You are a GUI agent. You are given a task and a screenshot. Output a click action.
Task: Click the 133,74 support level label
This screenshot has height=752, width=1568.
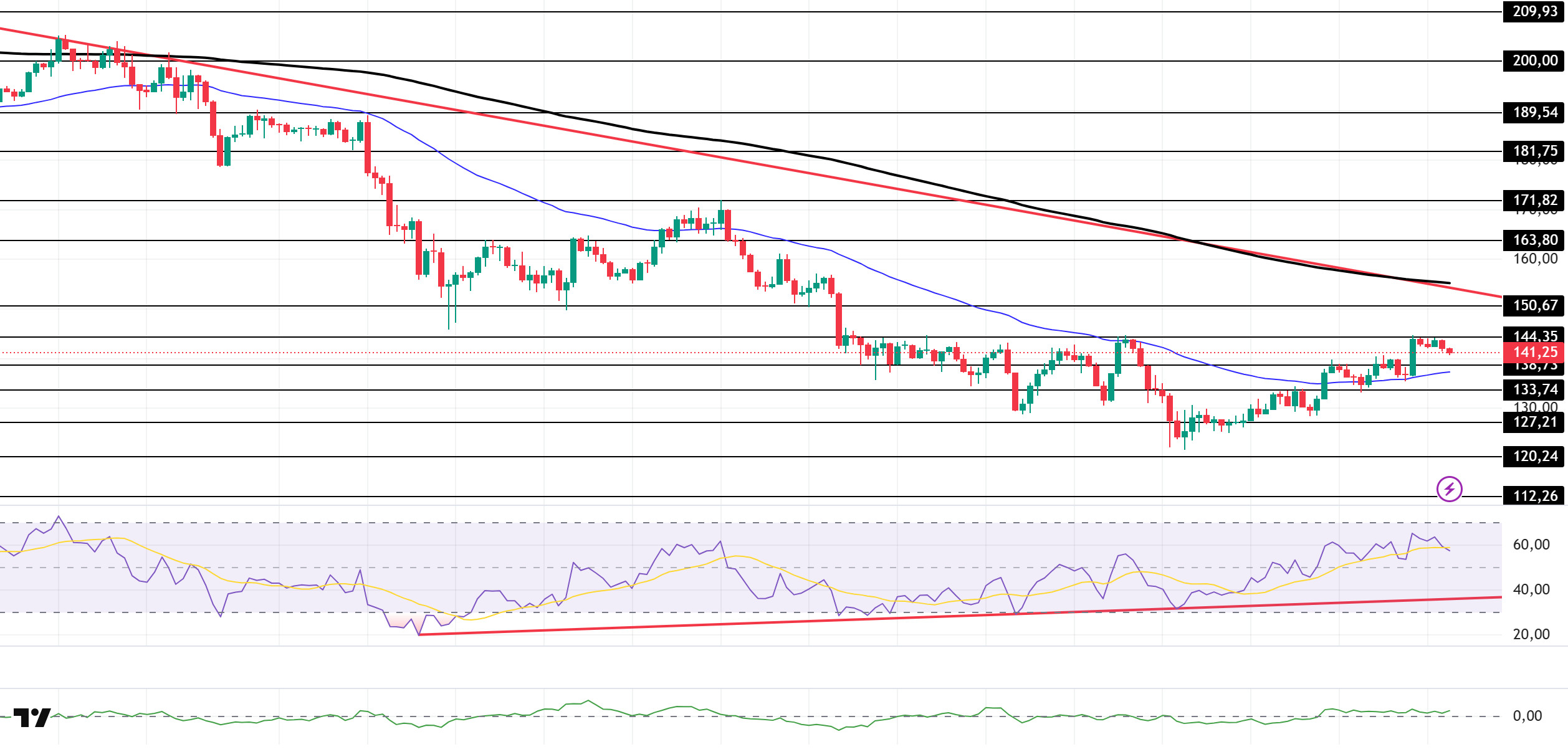1534,390
